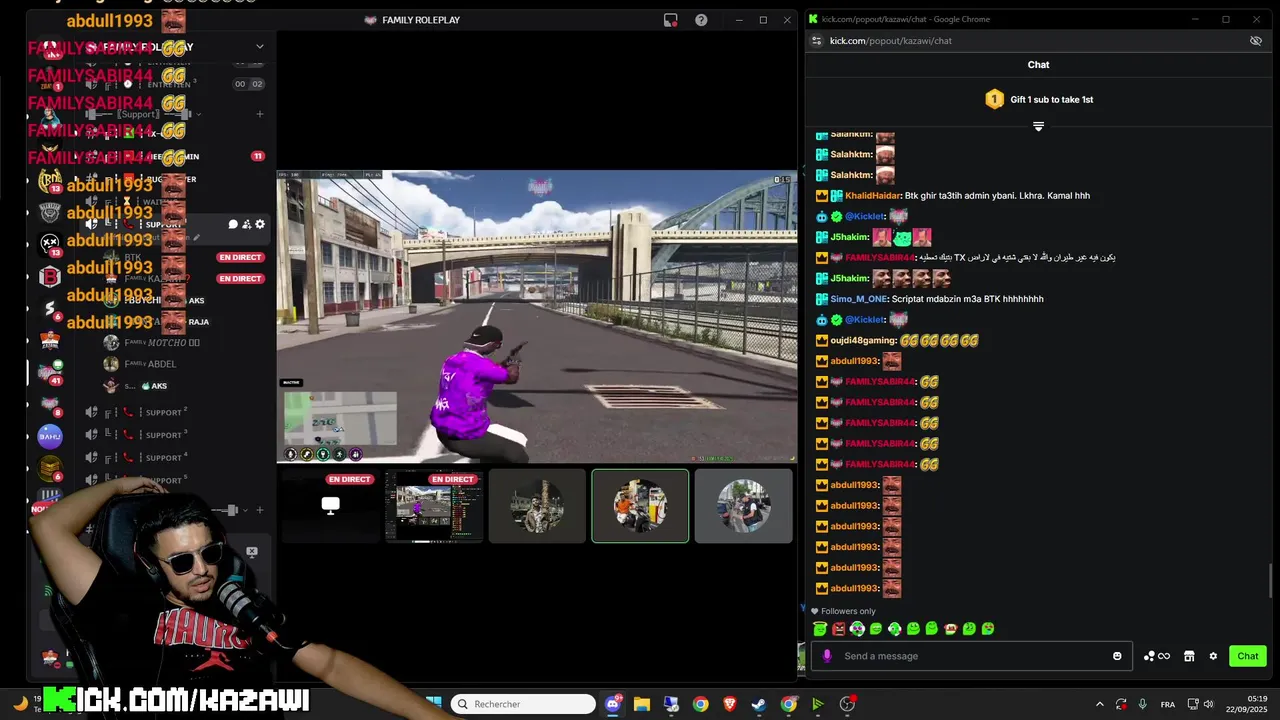Open chat icon on the Support voice channel
The image size is (1280, 720).
(233, 224)
